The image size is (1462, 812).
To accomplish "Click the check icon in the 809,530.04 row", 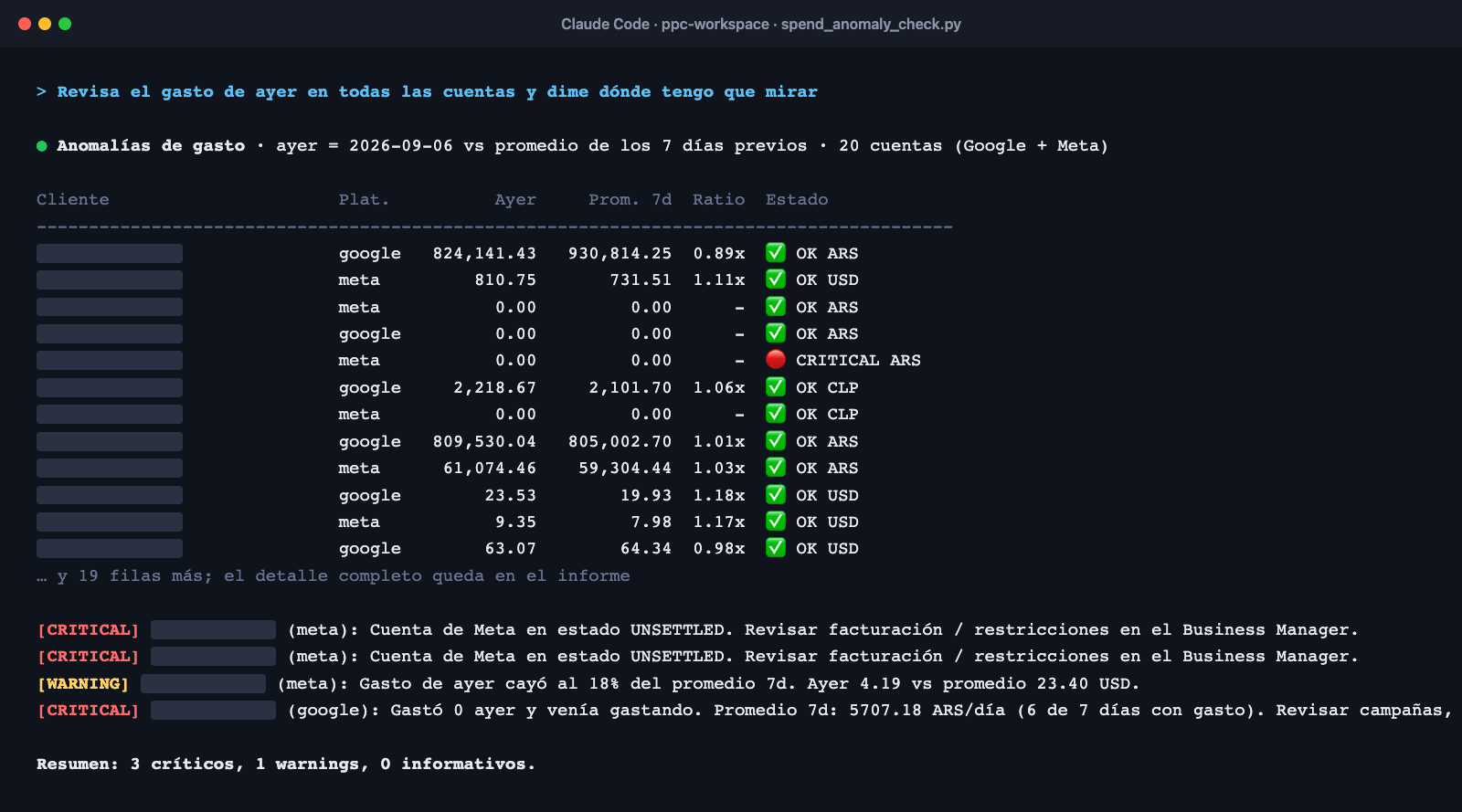I will (x=776, y=441).
